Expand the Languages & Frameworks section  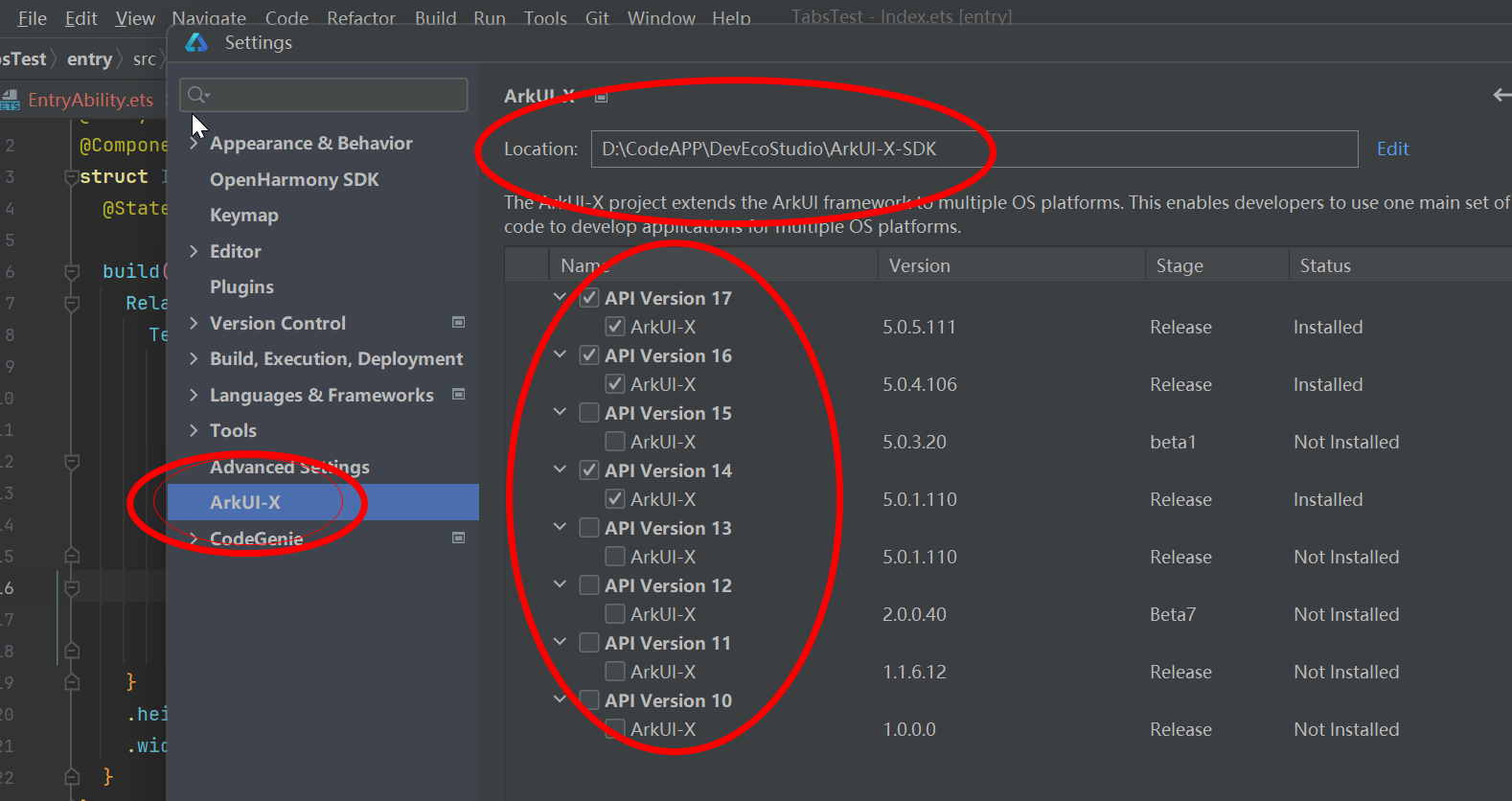coord(194,395)
